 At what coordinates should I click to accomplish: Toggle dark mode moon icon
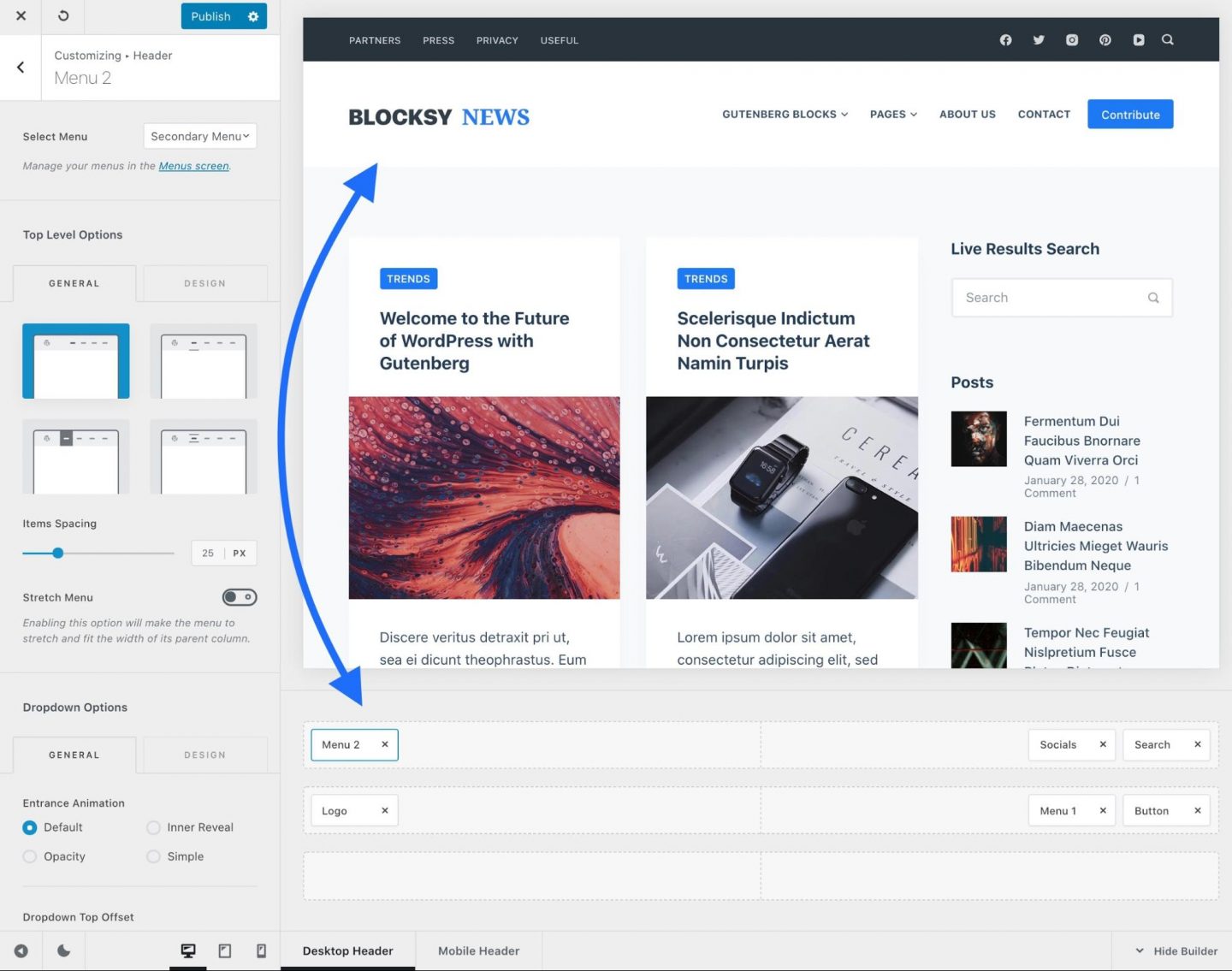[63, 950]
